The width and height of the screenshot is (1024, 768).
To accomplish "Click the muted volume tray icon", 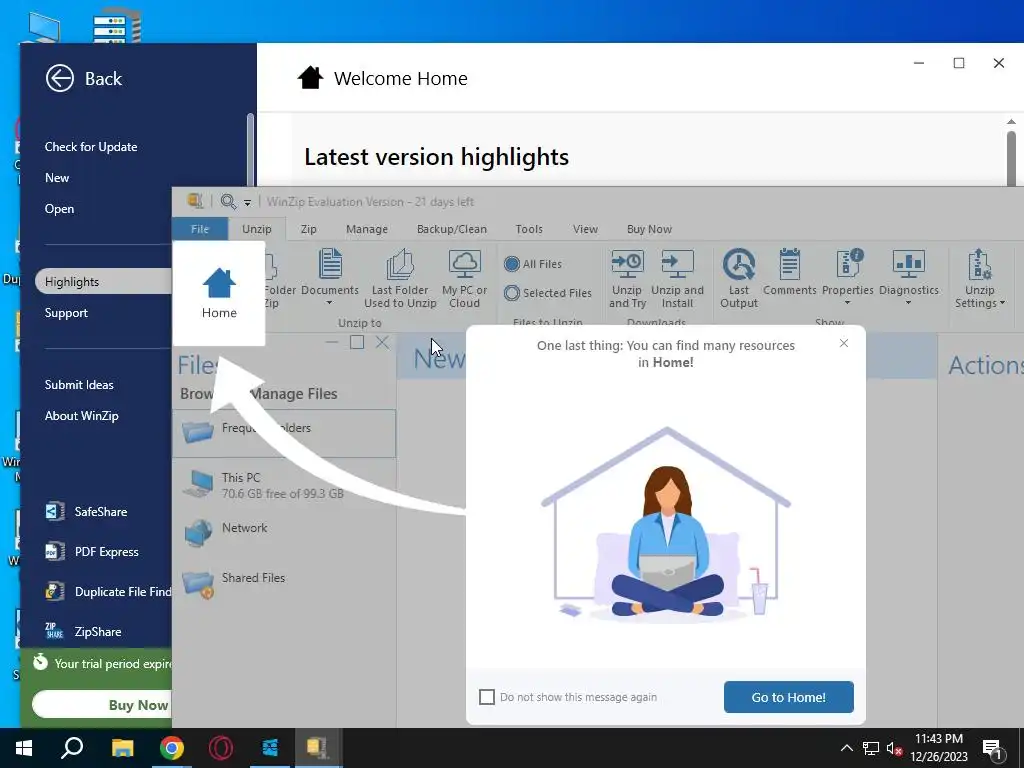I will (x=894, y=748).
